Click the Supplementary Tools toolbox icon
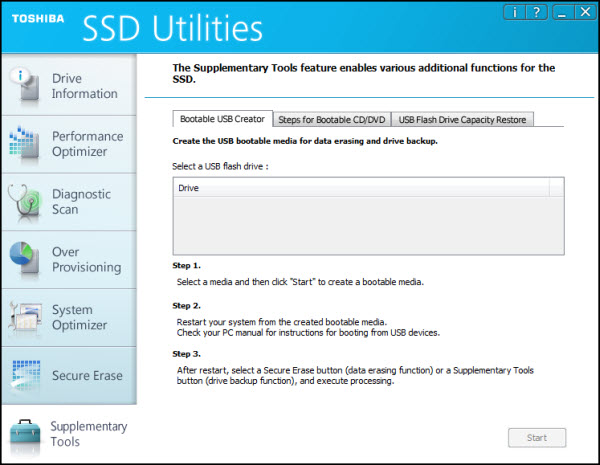 [x=25, y=436]
